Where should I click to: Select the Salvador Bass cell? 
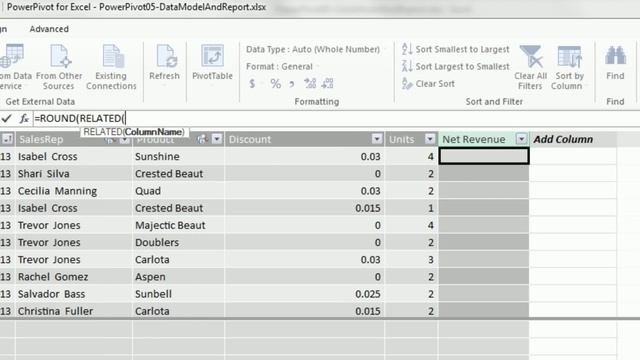(x=73, y=294)
